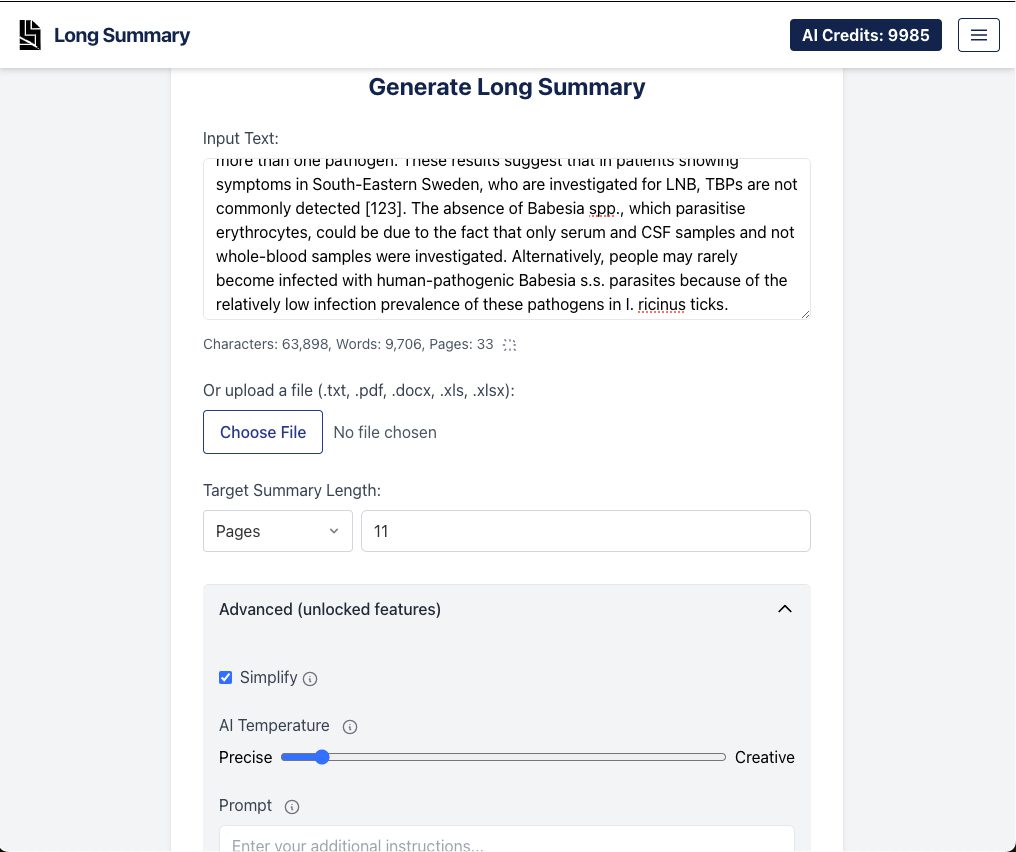Click the Choose File button
The image size is (1016, 852).
tap(262, 432)
